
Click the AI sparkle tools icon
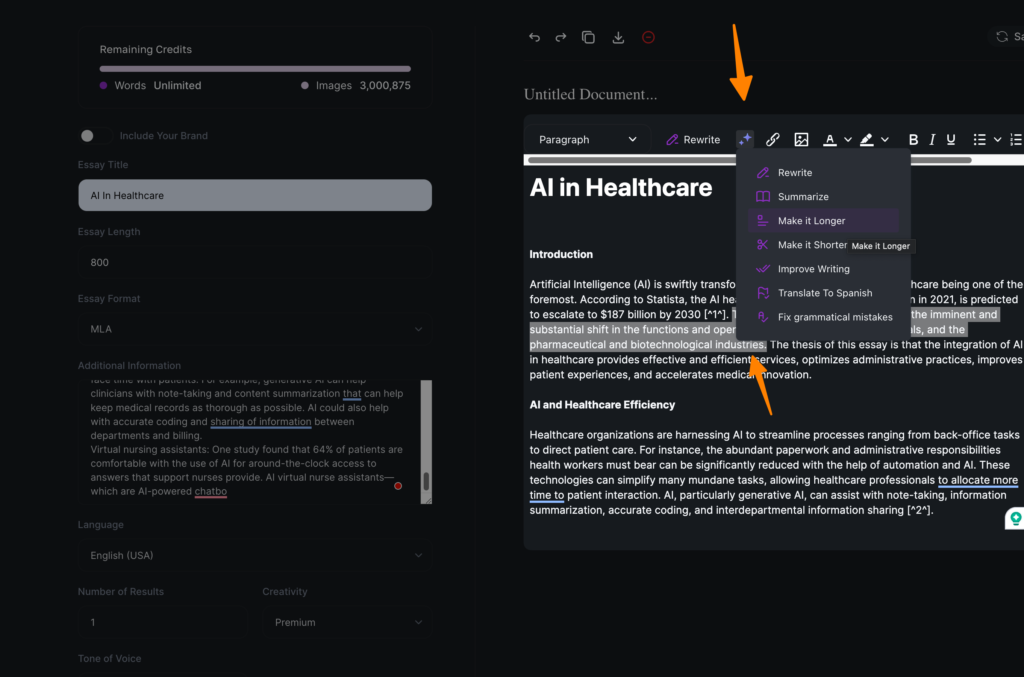pyautogui.click(x=745, y=140)
